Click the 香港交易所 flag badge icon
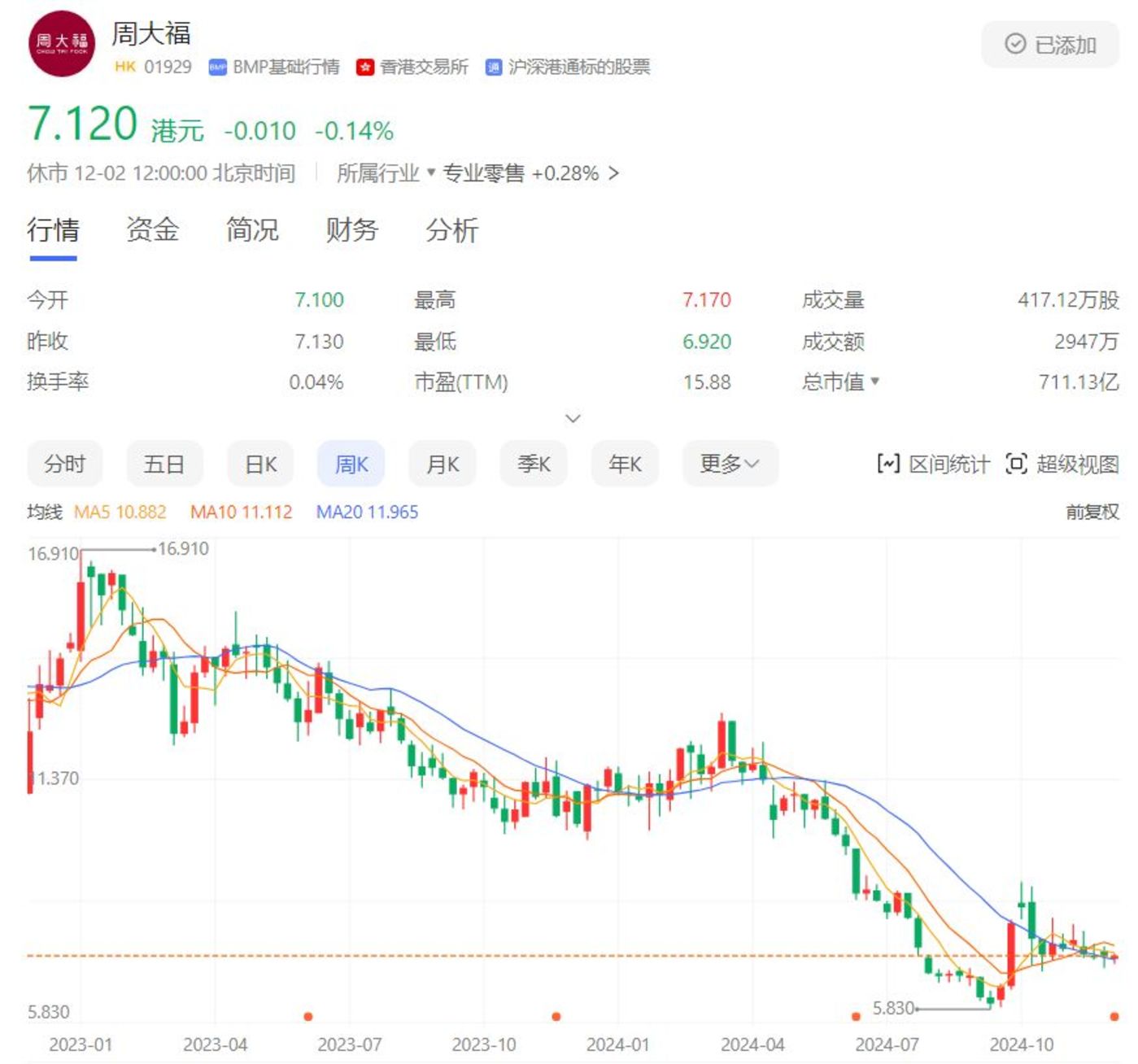The image size is (1138, 1064). point(365,68)
